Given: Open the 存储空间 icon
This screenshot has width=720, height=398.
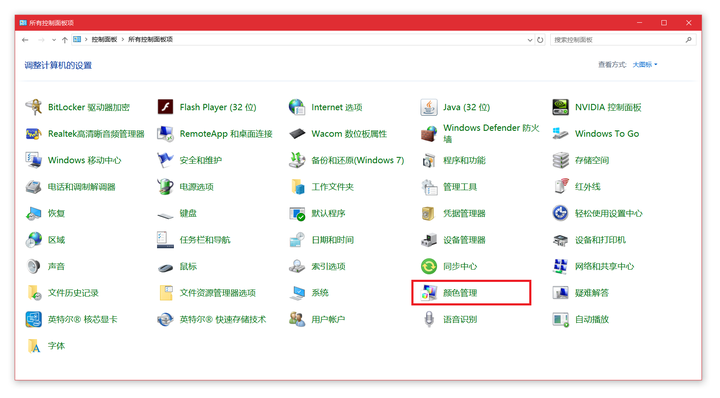Looking at the screenshot, I should [561, 160].
